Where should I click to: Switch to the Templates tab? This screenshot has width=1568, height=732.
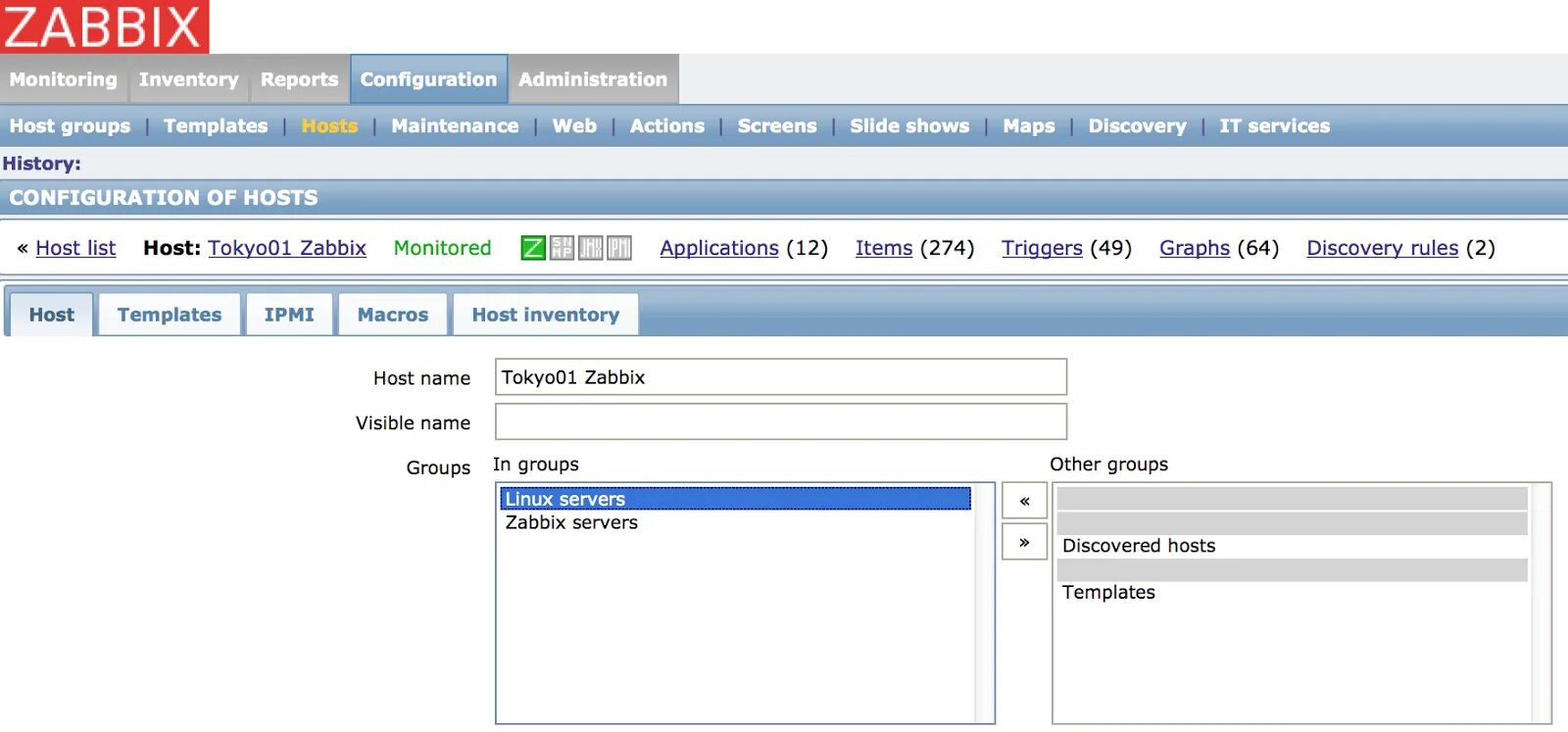(170, 315)
